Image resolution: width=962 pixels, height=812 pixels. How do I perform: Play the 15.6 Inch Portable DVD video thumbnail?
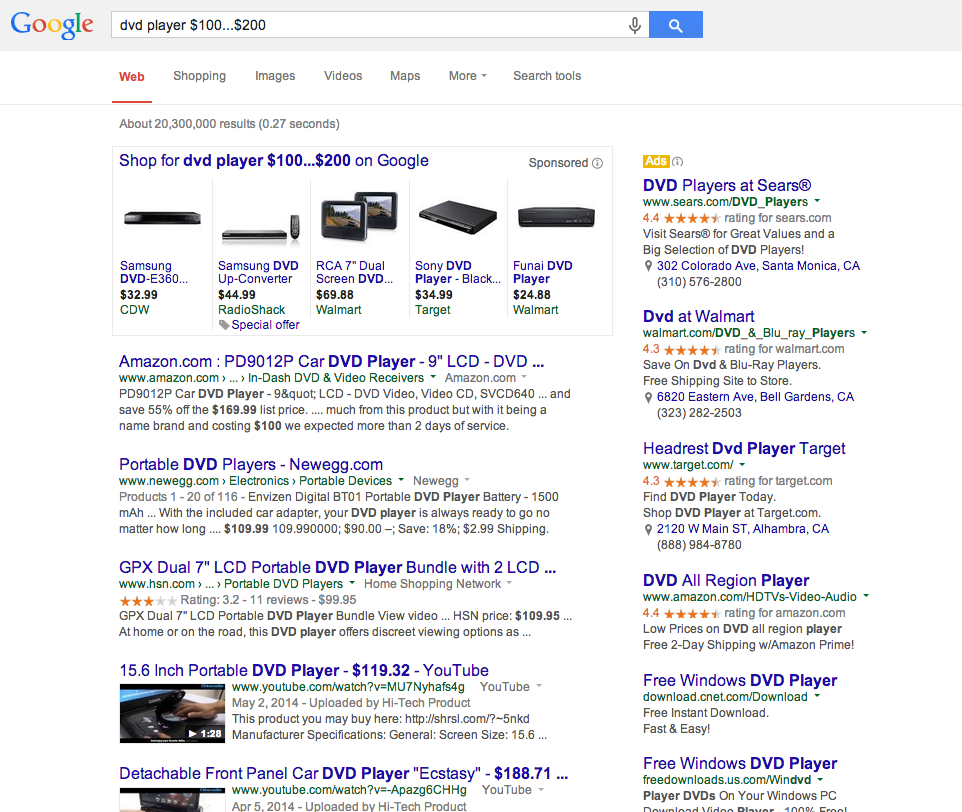[x=172, y=713]
